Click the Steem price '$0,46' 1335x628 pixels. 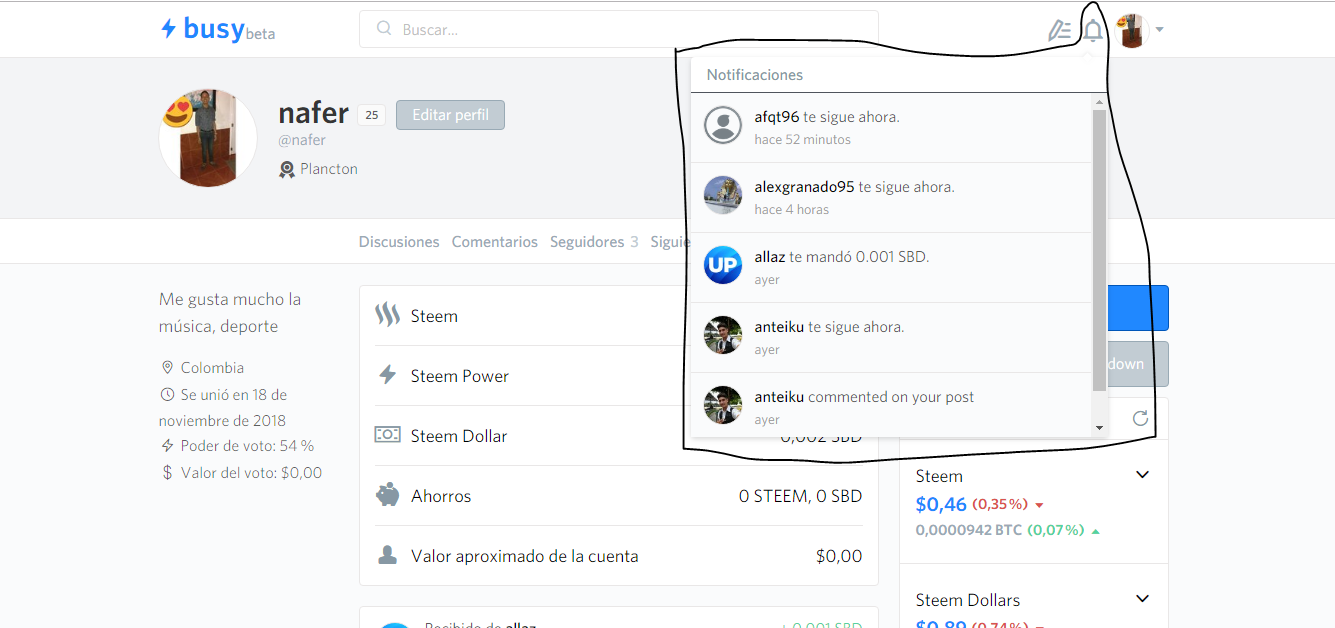941,504
